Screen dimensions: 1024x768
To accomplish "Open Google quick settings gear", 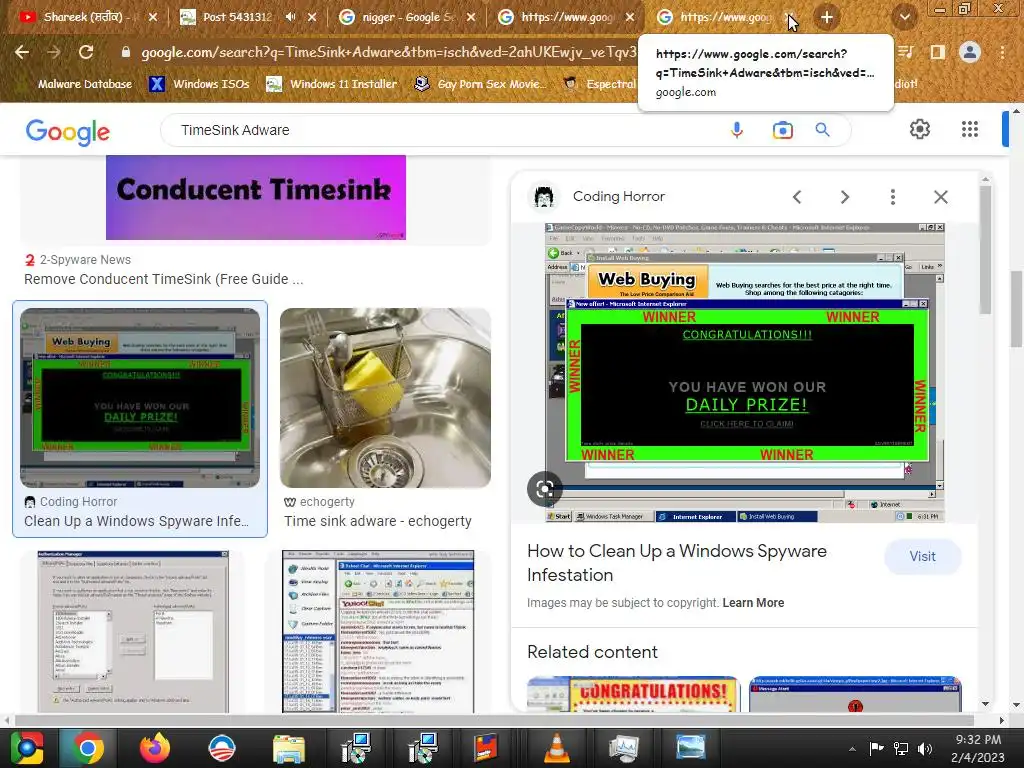I will pos(920,129).
